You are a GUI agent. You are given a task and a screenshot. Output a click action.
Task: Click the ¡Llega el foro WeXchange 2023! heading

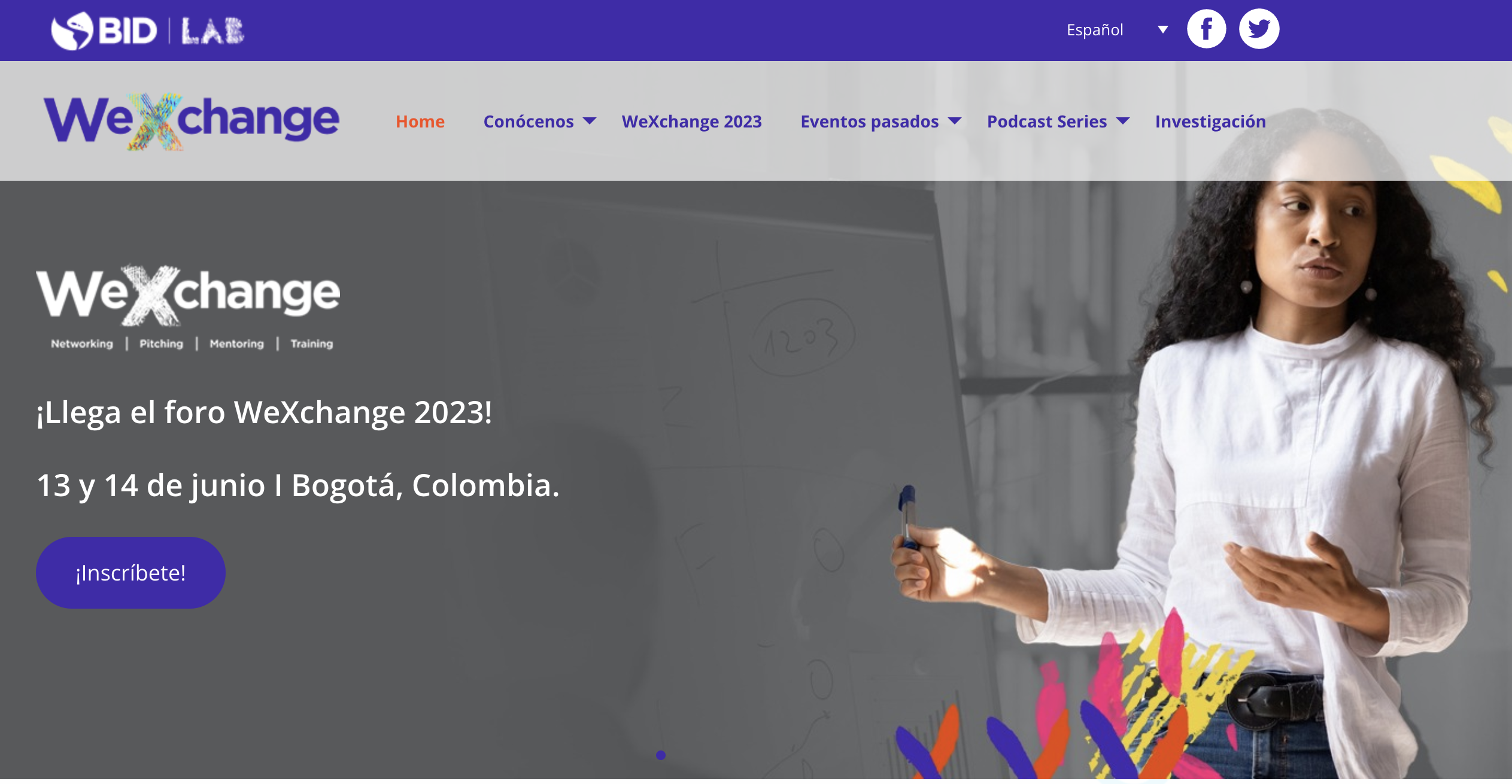click(x=264, y=412)
